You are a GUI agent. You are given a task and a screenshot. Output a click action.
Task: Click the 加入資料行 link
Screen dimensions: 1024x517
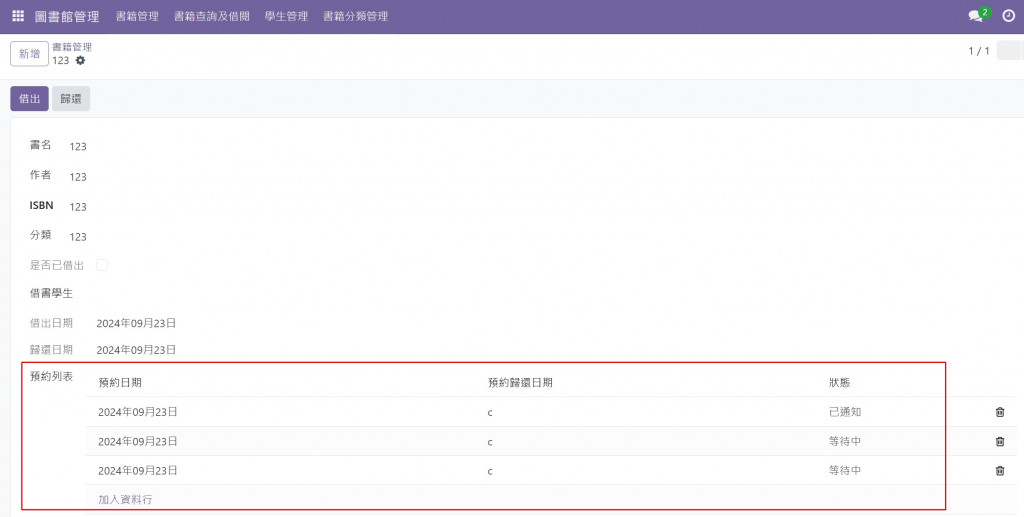tap(125, 499)
